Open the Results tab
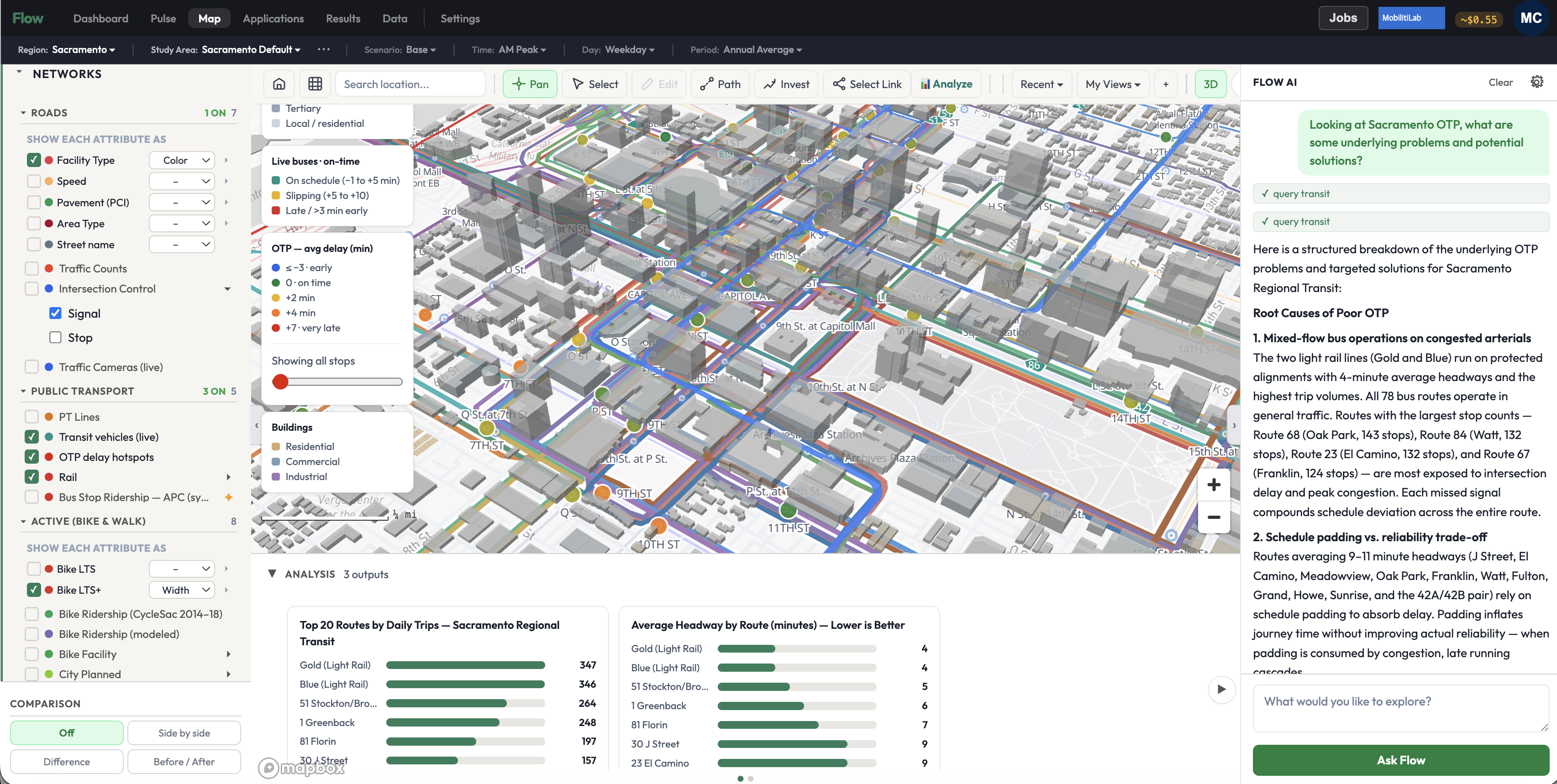The height and width of the screenshot is (784, 1557). (x=343, y=18)
